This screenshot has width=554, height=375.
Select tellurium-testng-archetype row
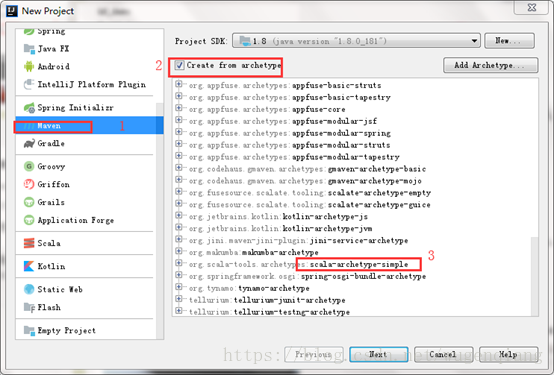pyautogui.click(x=269, y=312)
